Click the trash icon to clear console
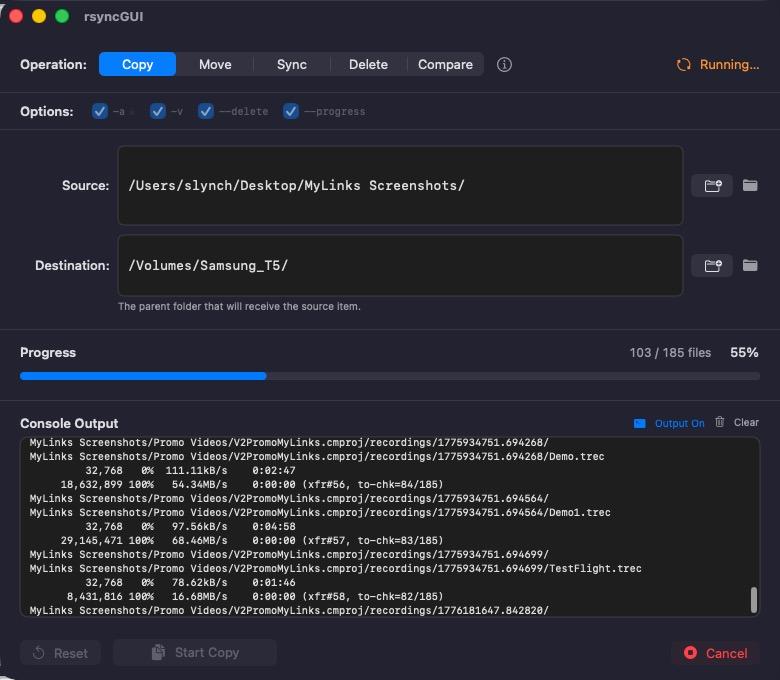Screen dimensions: 780x680 [720, 422]
